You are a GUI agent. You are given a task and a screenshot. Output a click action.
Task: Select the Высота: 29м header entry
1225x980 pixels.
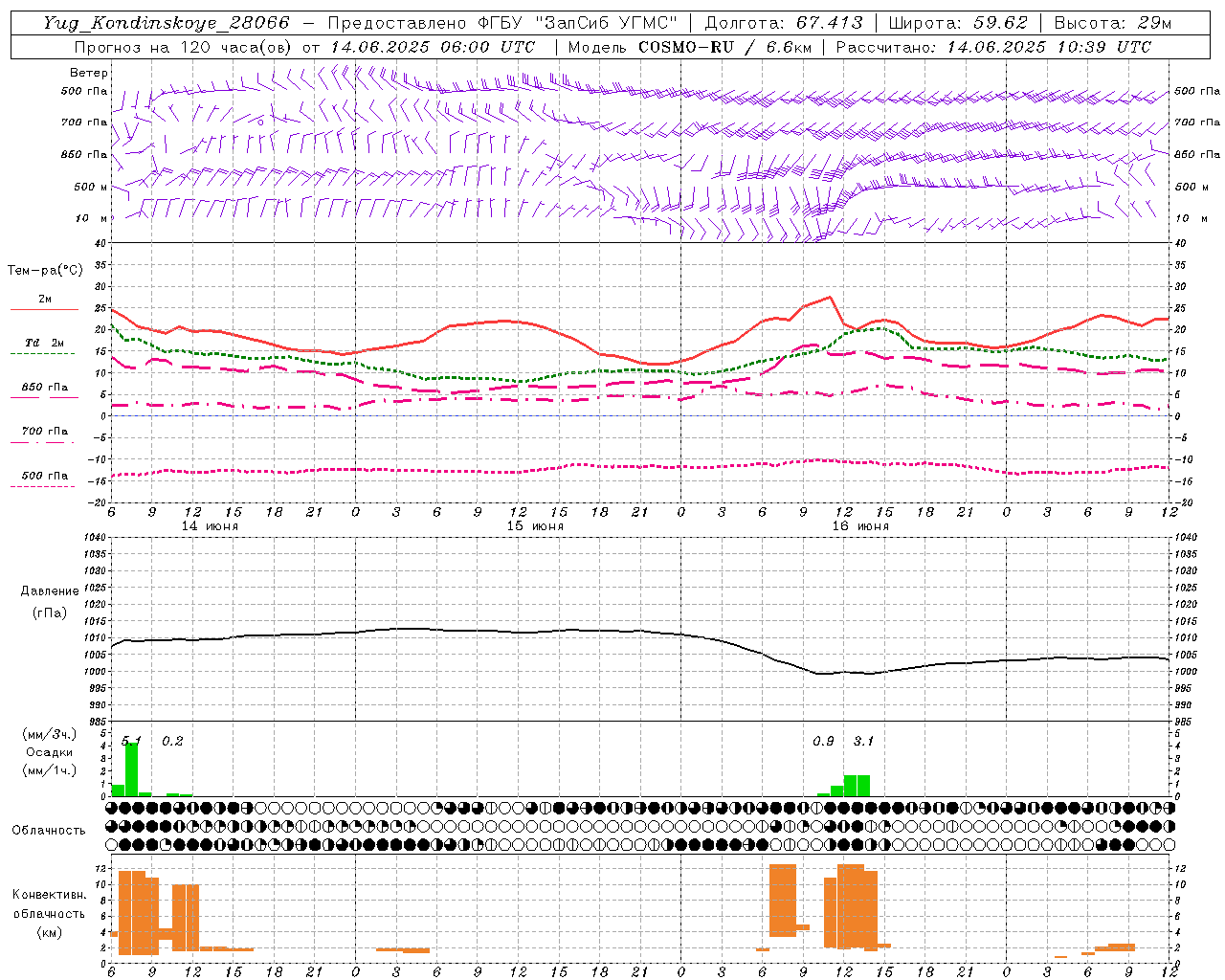tap(1112, 23)
